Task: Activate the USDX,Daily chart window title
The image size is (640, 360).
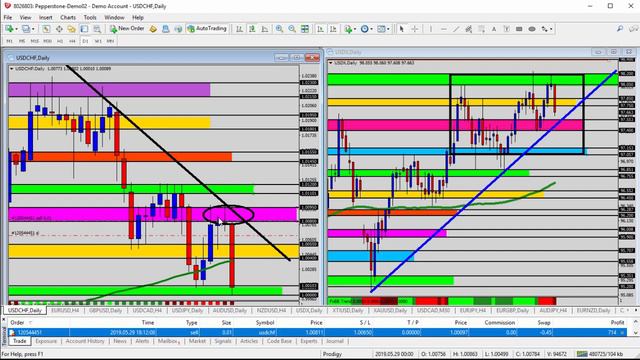Action: [348, 52]
